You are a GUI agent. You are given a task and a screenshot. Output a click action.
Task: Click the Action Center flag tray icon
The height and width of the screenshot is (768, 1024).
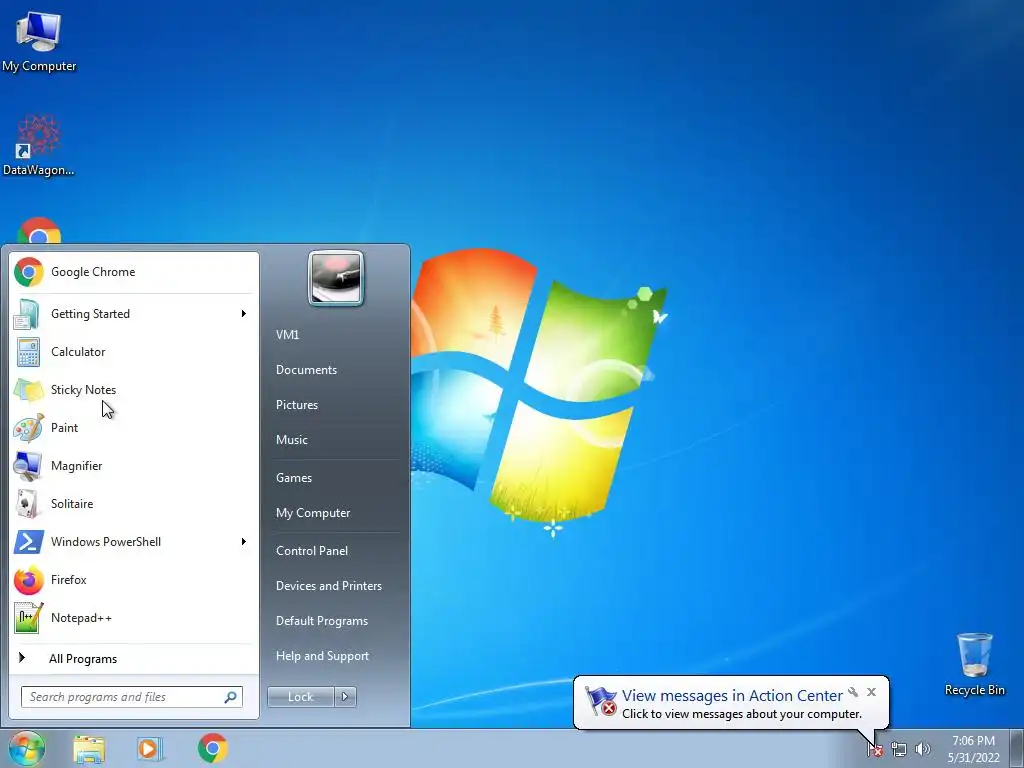pos(874,750)
